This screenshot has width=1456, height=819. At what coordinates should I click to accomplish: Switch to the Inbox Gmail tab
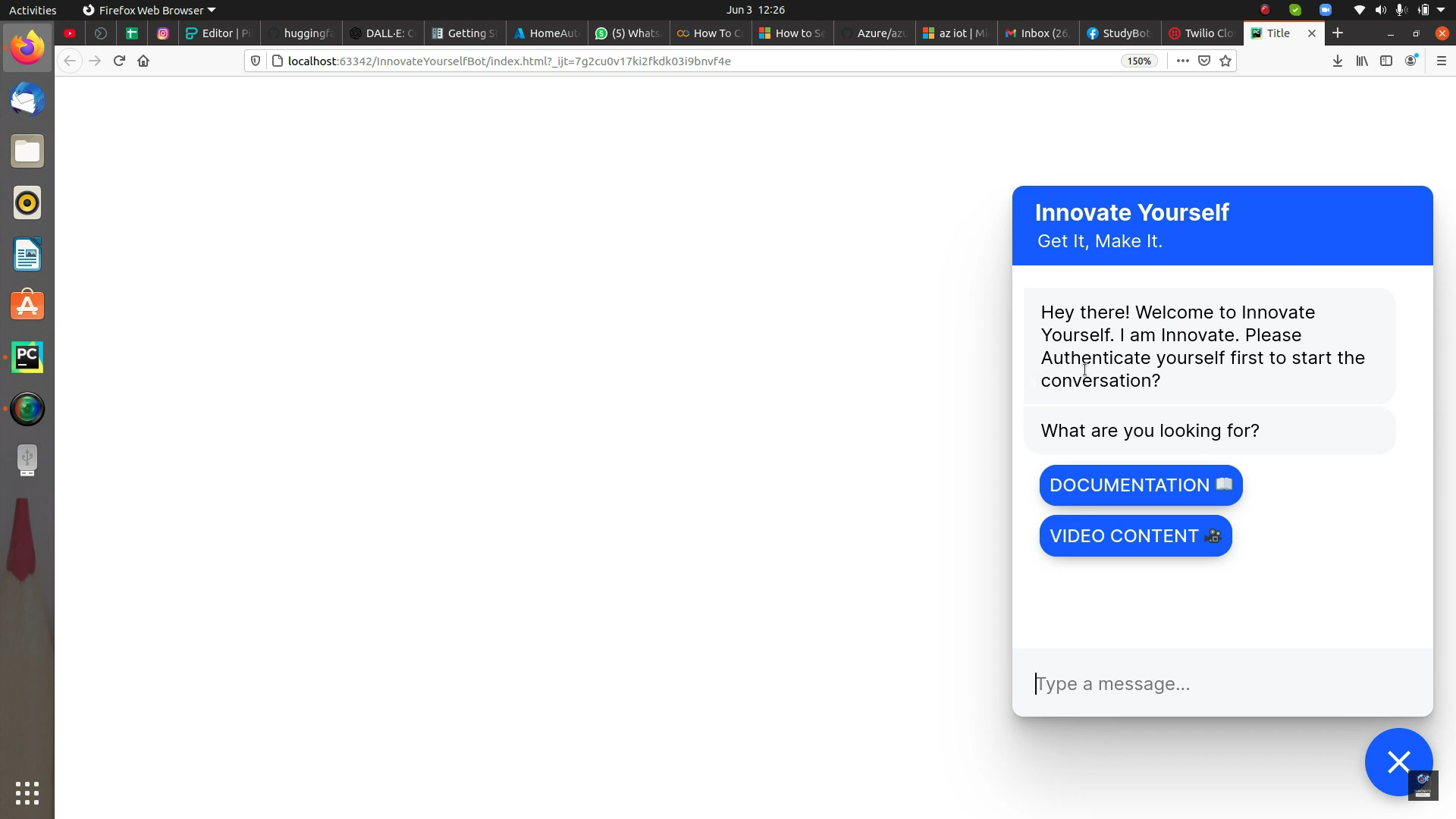pos(1037,33)
